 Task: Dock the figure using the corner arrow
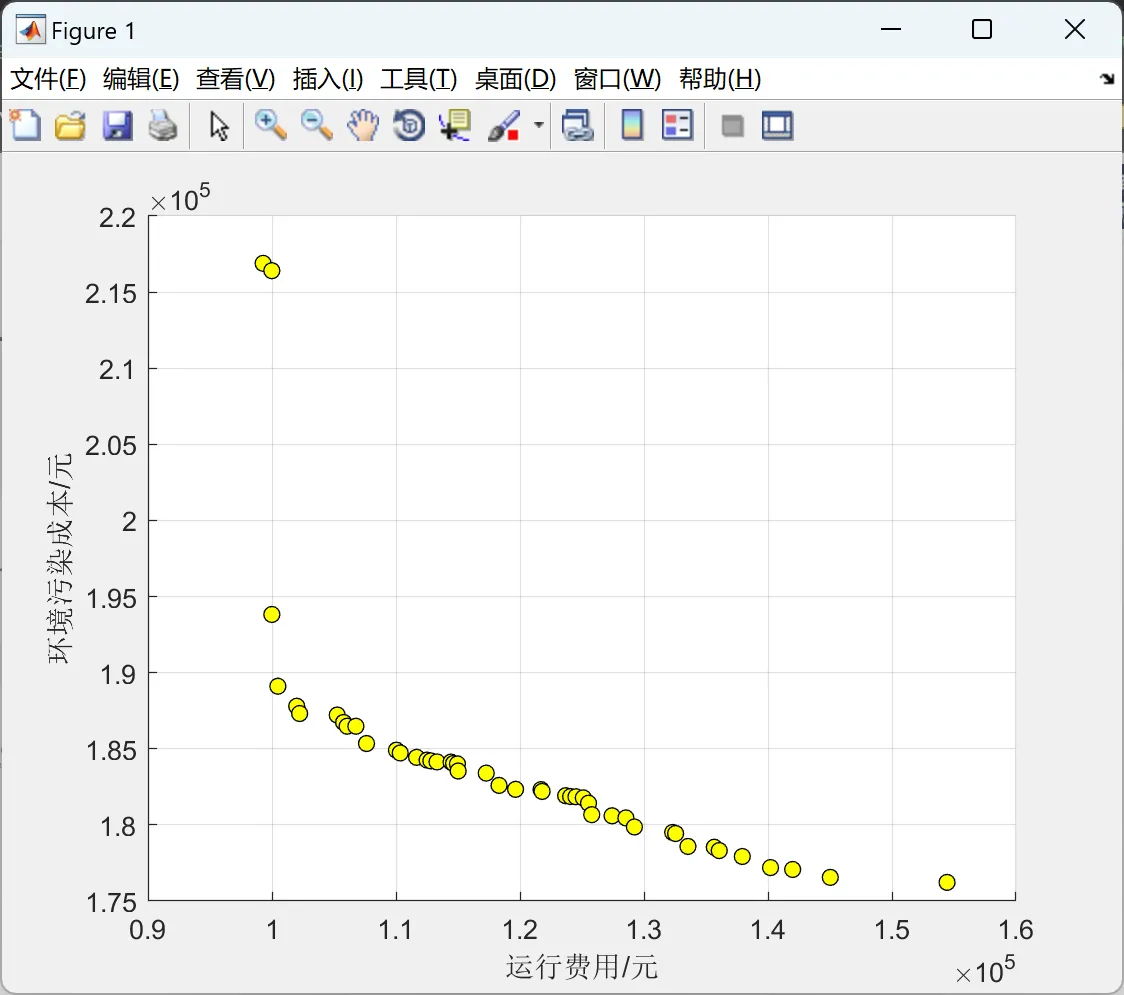(1108, 79)
